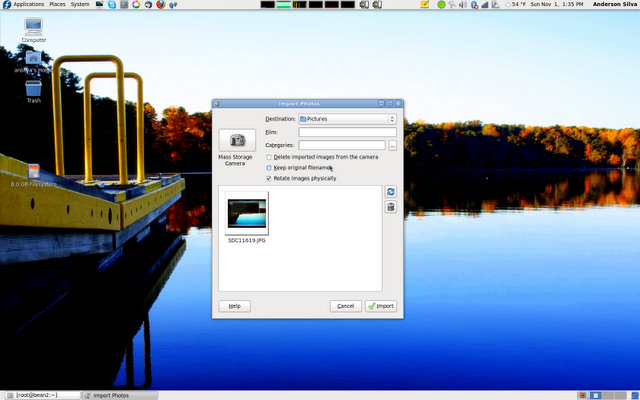Launch Firefox from the top panel
This screenshot has height=400, width=640.
click(162, 5)
